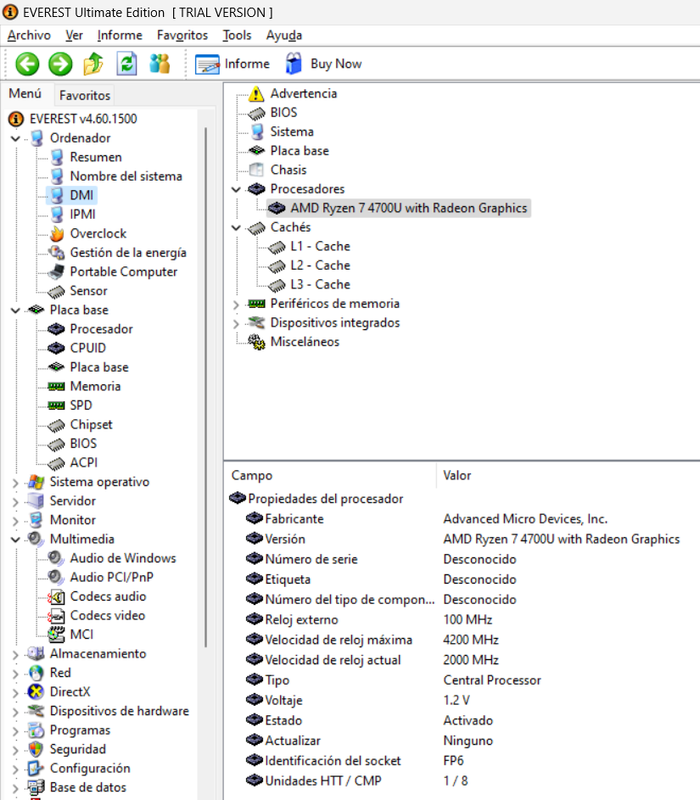Select the ACPI item in sidebar

coord(83,462)
